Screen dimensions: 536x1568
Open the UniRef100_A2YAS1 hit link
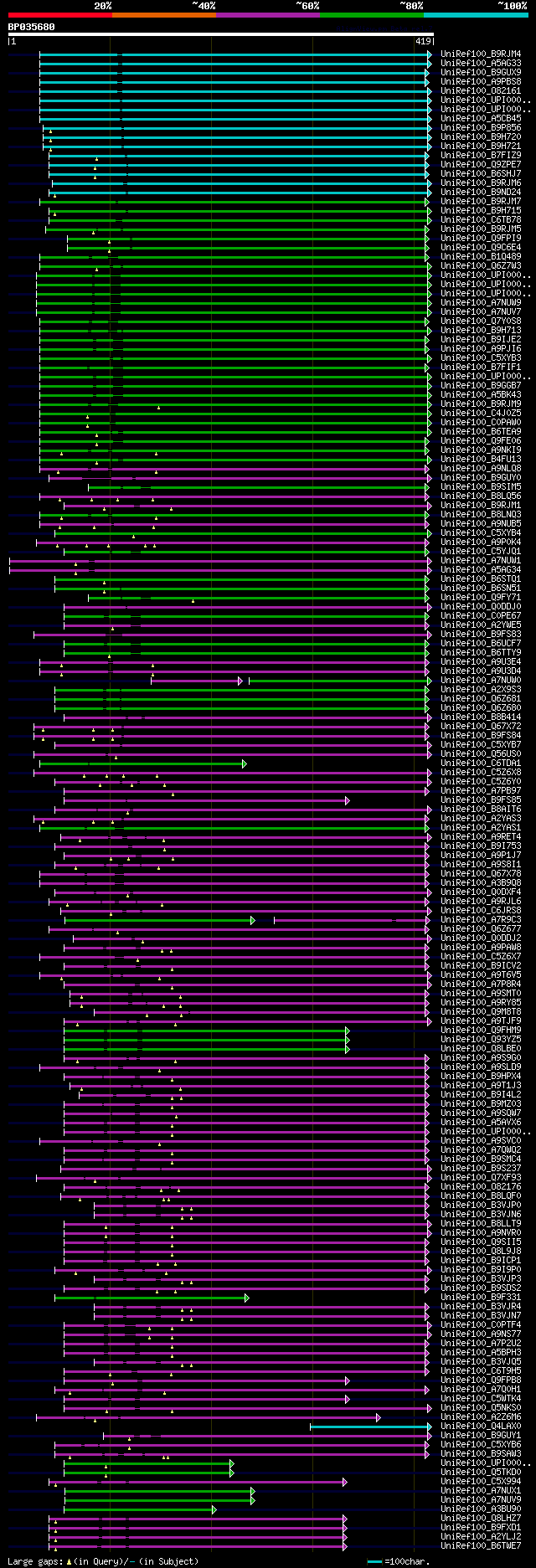coord(481,828)
